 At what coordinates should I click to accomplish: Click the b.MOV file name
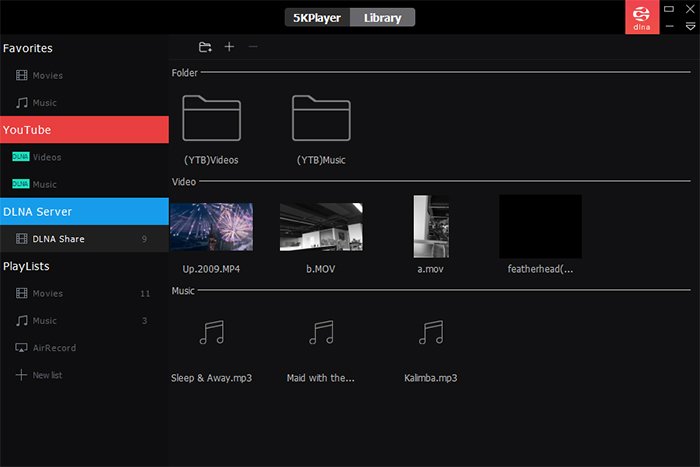[x=321, y=269]
